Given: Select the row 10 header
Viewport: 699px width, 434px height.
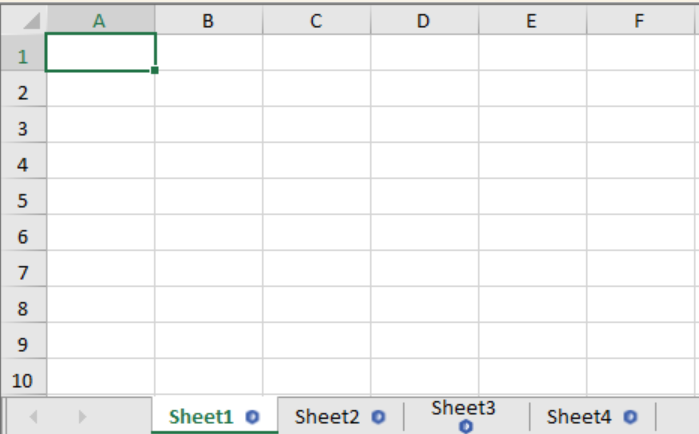Looking at the screenshot, I should coord(24,381).
